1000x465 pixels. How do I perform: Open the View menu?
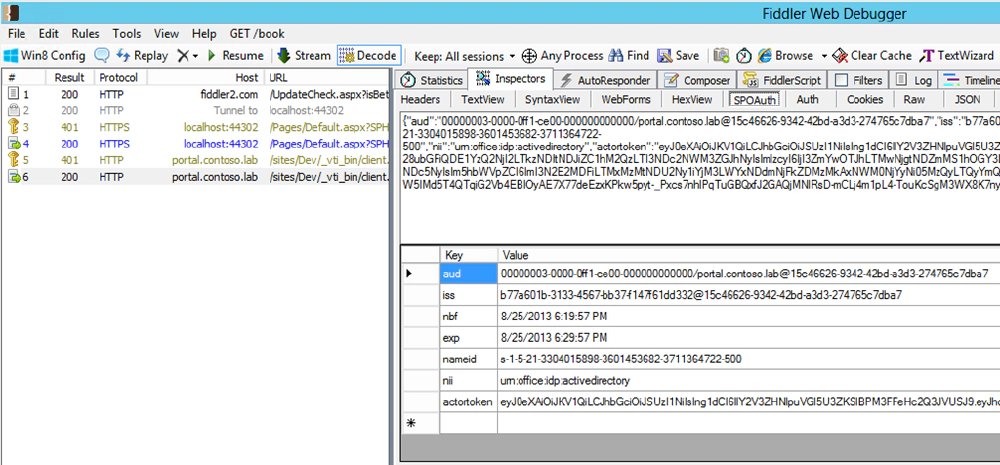(166, 34)
